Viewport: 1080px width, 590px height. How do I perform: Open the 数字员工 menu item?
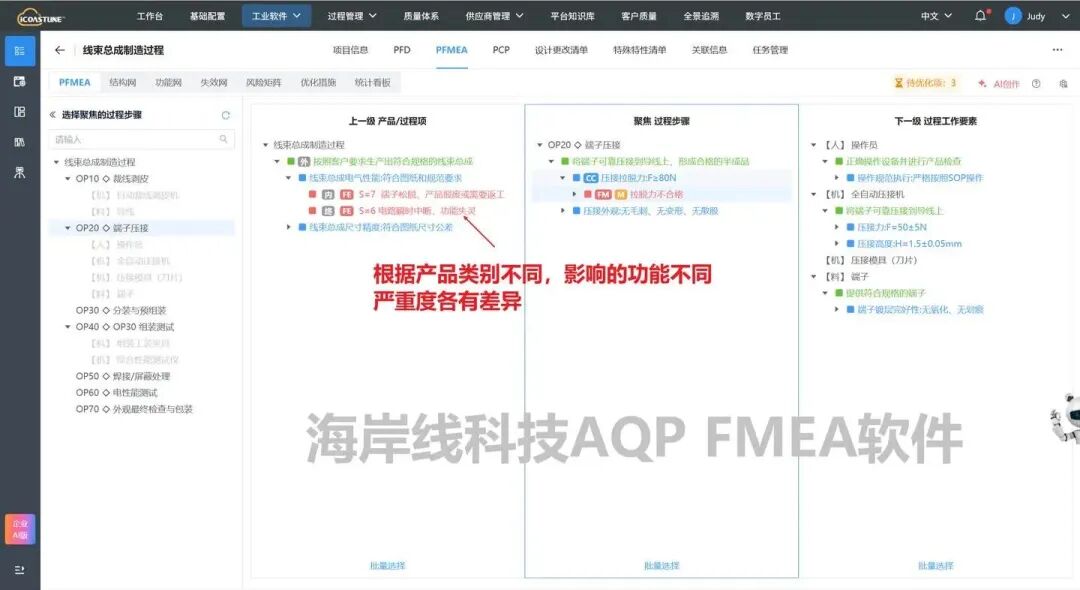762,16
